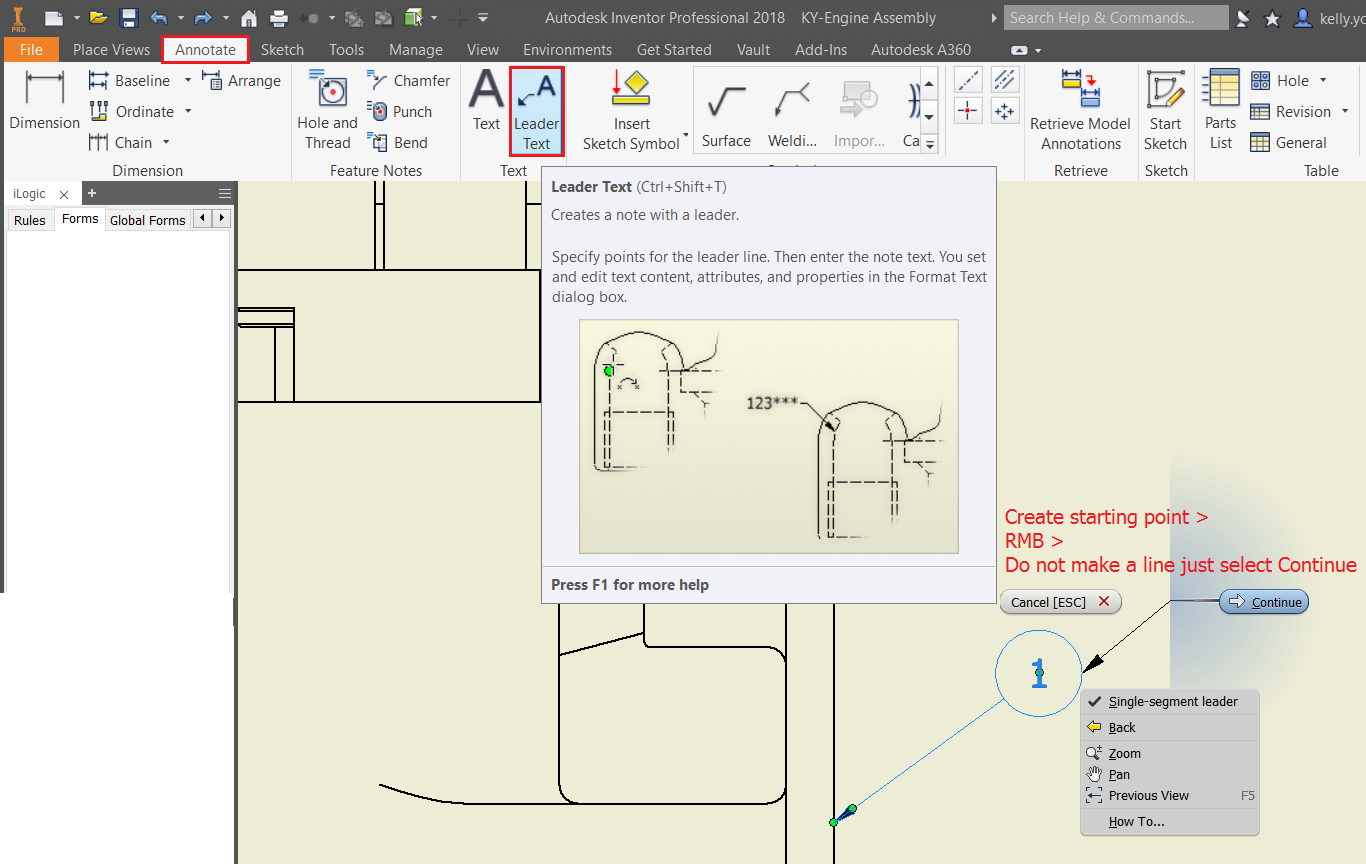Screen dimensions: 1366x864
Task: Click the Center Mark tool icon
Action: click(968, 111)
